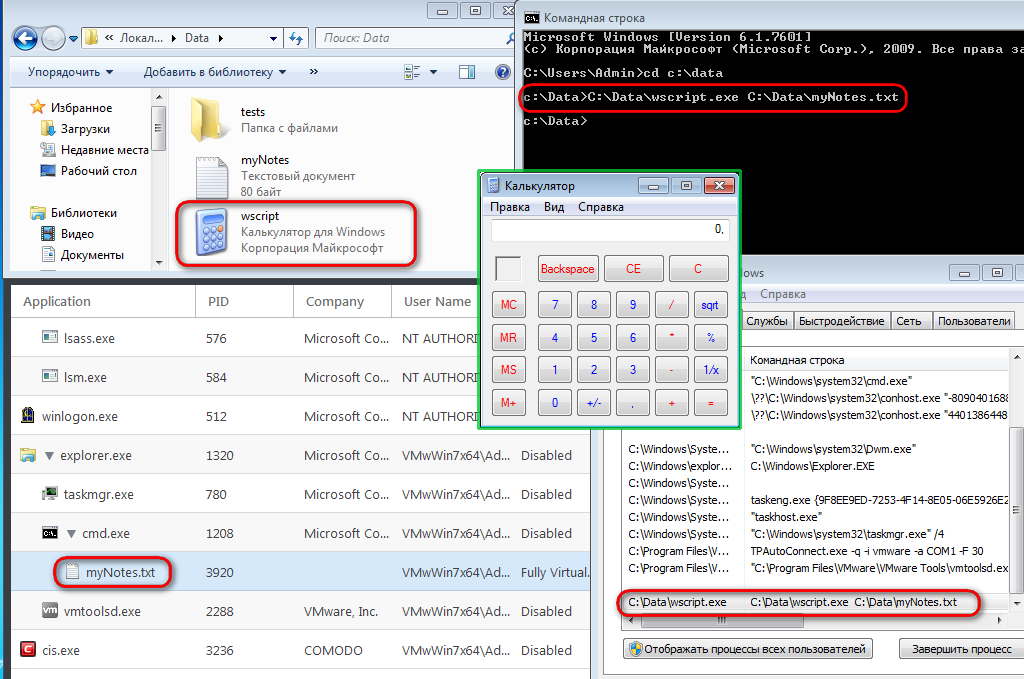This screenshot has width=1024, height=679.
Task: Click digit 7 on the calculator
Action: pyautogui.click(x=555, y=305)
